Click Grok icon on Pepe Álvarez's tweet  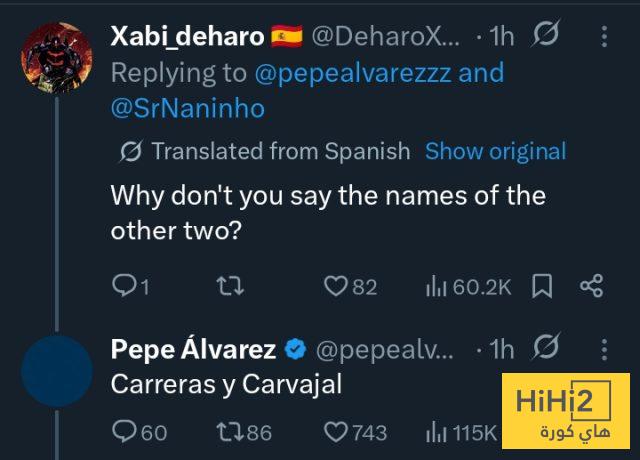(546, 349)
